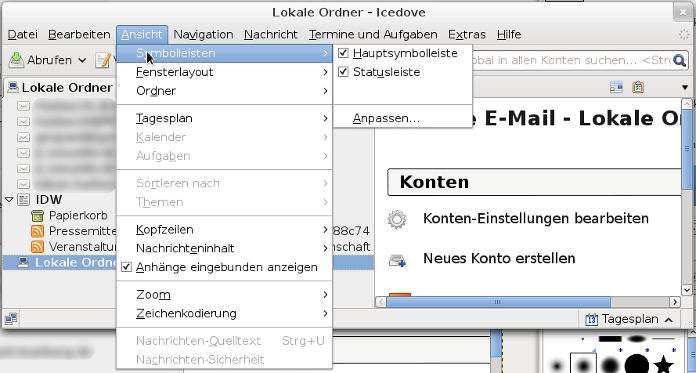Open the Abrufen dropdown arrow
Viewport: 696px width, 373px height.
tap(82, 60)
